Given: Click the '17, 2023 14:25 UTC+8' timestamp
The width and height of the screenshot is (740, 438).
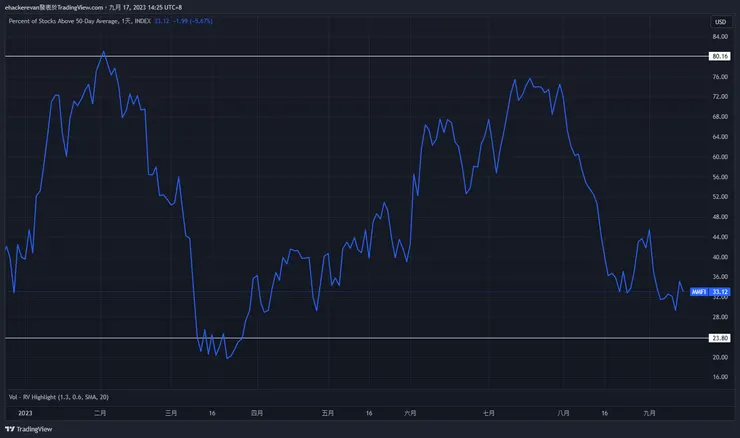Looking at the screenshot, I should pyautogui.click(x=152, y=8).
